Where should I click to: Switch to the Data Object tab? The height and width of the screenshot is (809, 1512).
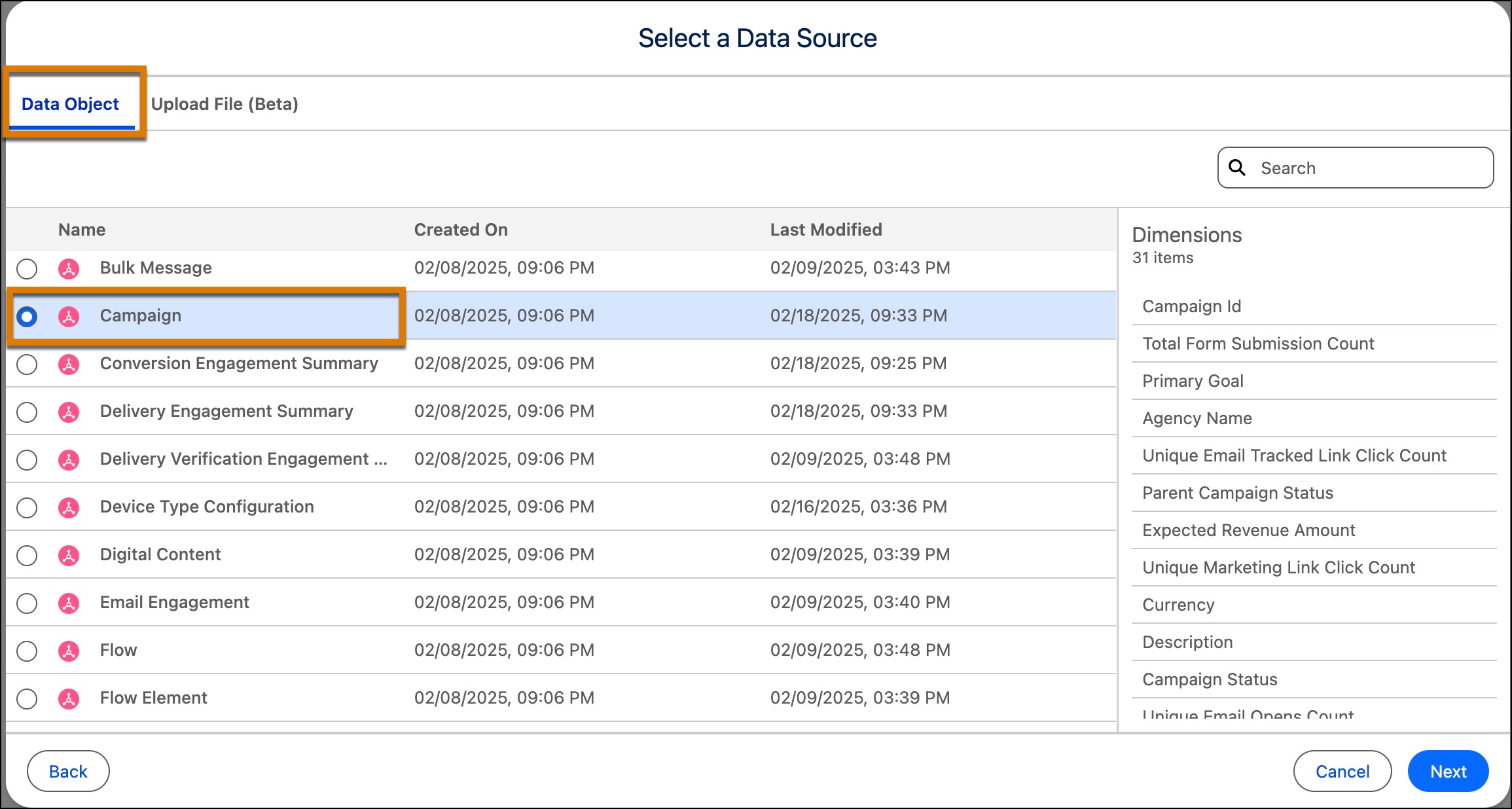(x=70, y=104)
